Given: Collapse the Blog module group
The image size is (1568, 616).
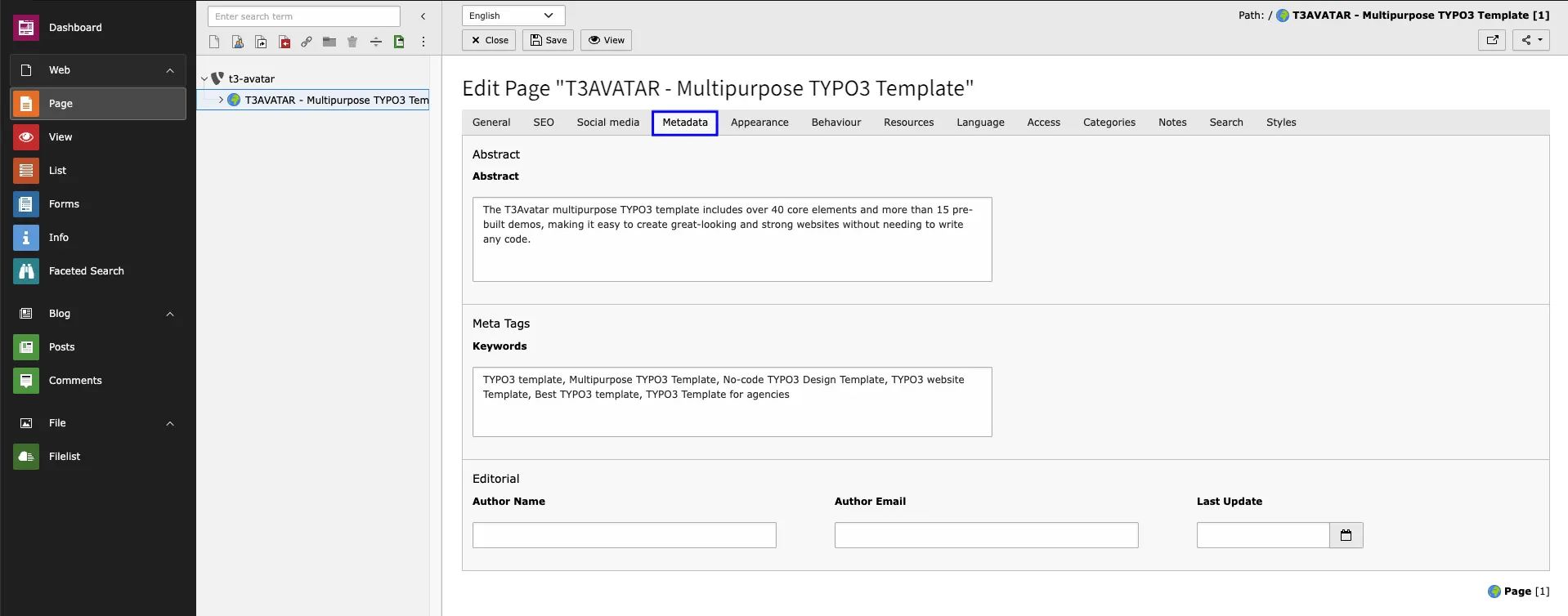Looking at the screenshot, I should point(170,314).
